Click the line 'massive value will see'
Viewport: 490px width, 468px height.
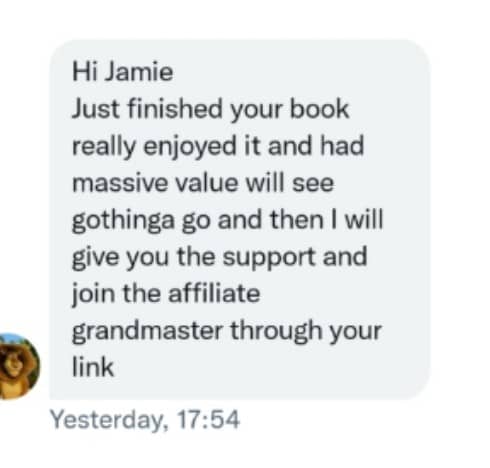click(x=203, y=183)
